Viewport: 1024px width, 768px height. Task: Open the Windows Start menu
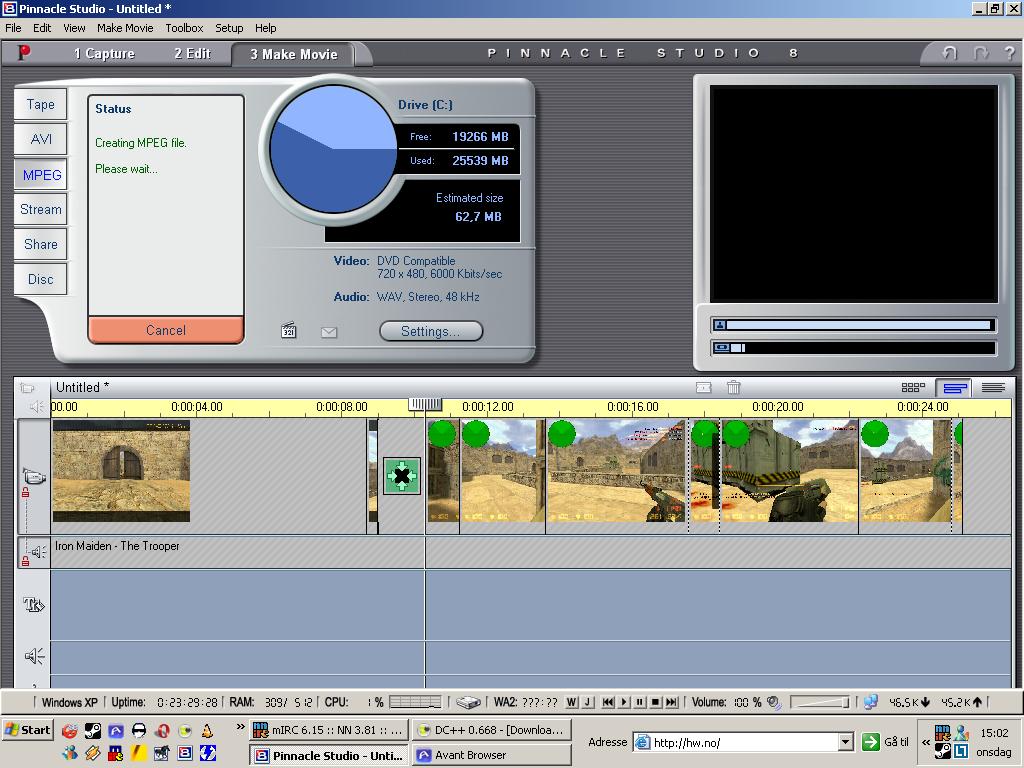(x=27, y=730)
